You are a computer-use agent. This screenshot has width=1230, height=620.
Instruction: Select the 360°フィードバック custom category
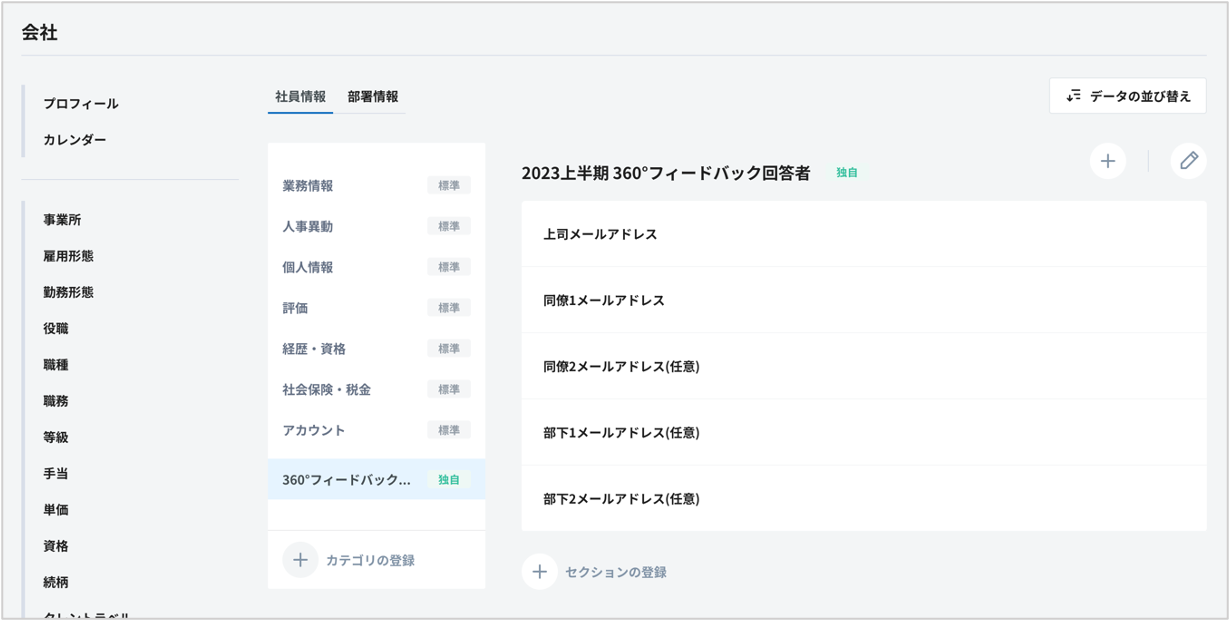pyautogui.click(x=346, y=480)
